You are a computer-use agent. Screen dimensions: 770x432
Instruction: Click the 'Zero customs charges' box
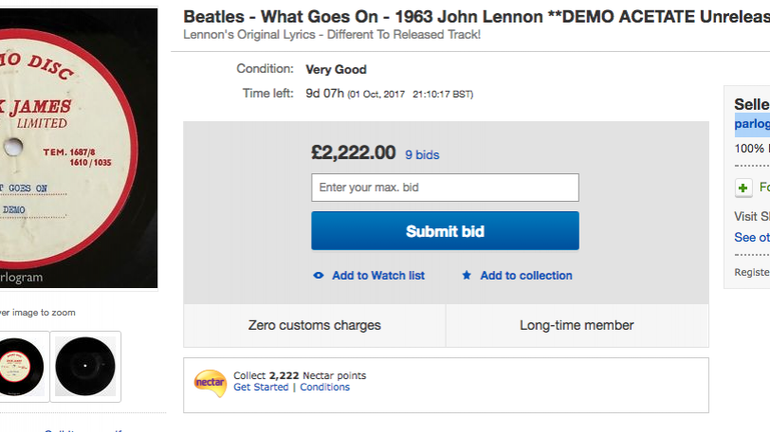(x=314, y=326)
